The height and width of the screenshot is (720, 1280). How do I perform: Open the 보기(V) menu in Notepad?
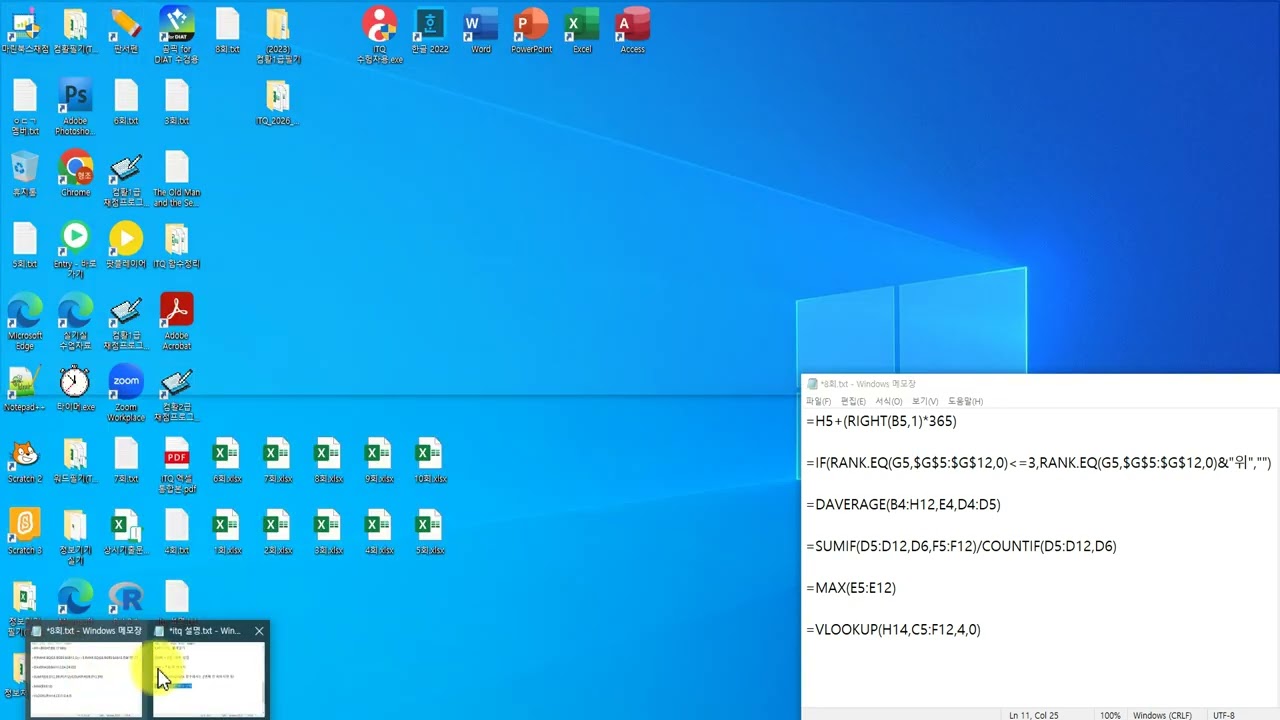(925, 401)
